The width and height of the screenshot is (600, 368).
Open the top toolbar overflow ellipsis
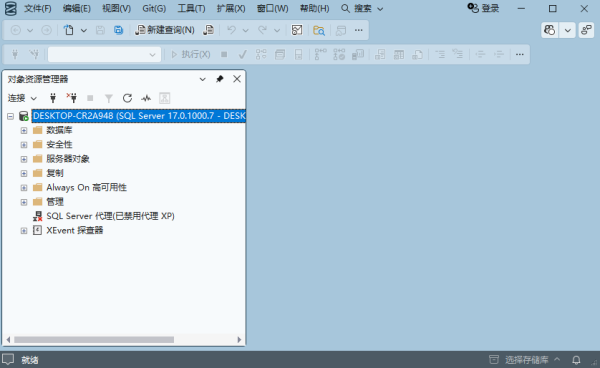(359, 30)
